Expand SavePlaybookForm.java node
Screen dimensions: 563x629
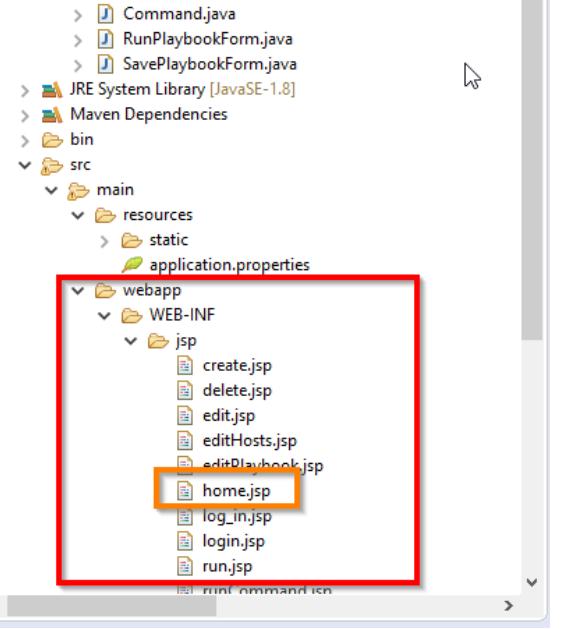point(78,65)
